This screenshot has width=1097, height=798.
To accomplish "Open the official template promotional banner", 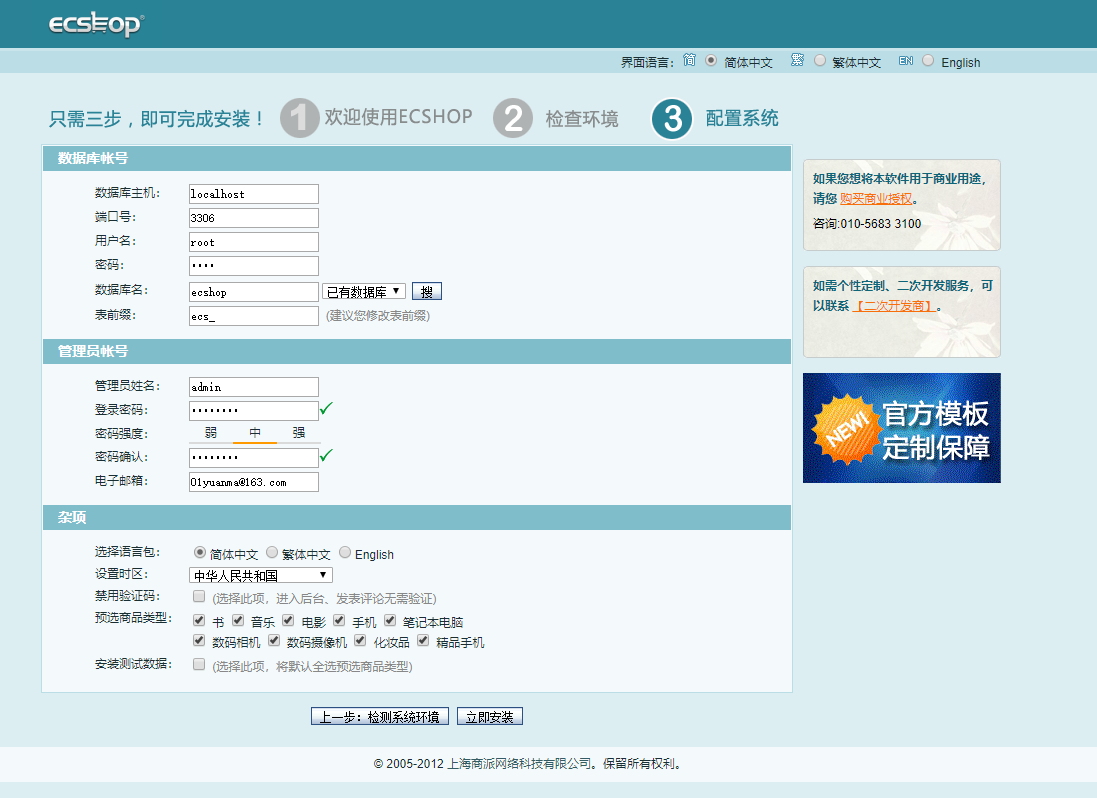I will (901, 428).
